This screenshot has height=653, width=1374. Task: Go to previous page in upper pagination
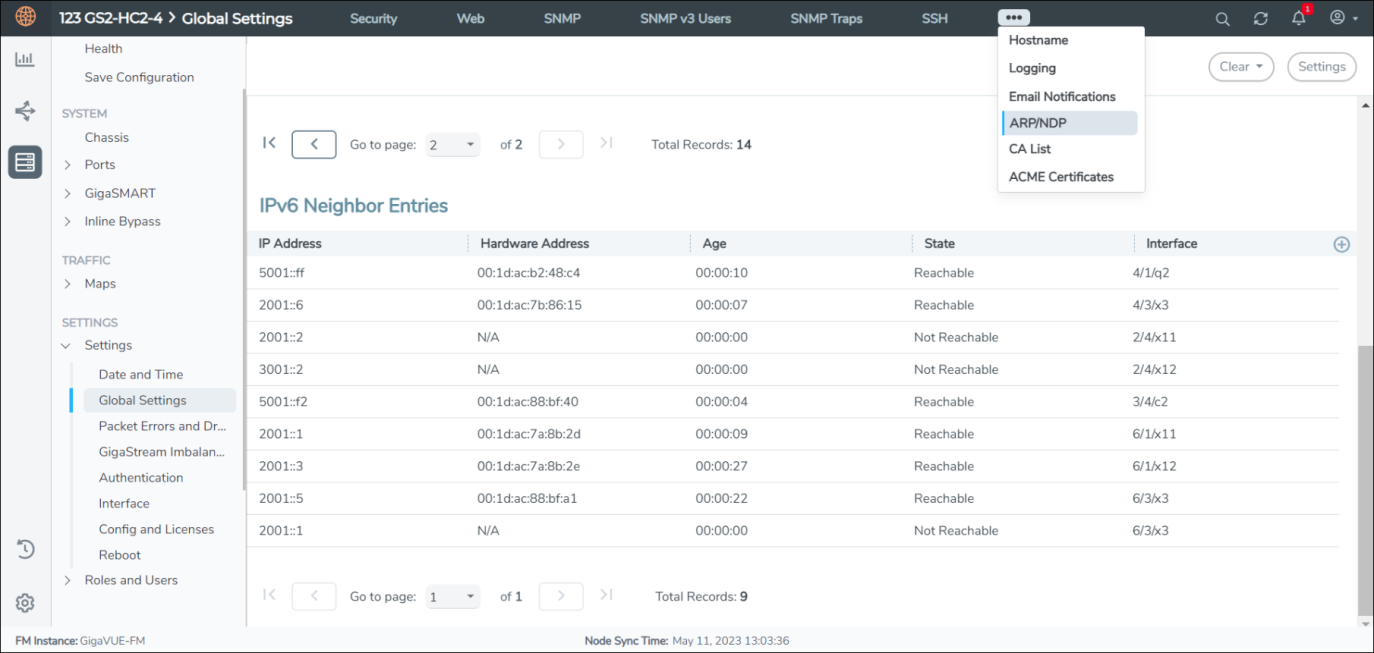[x=314, y=145]
